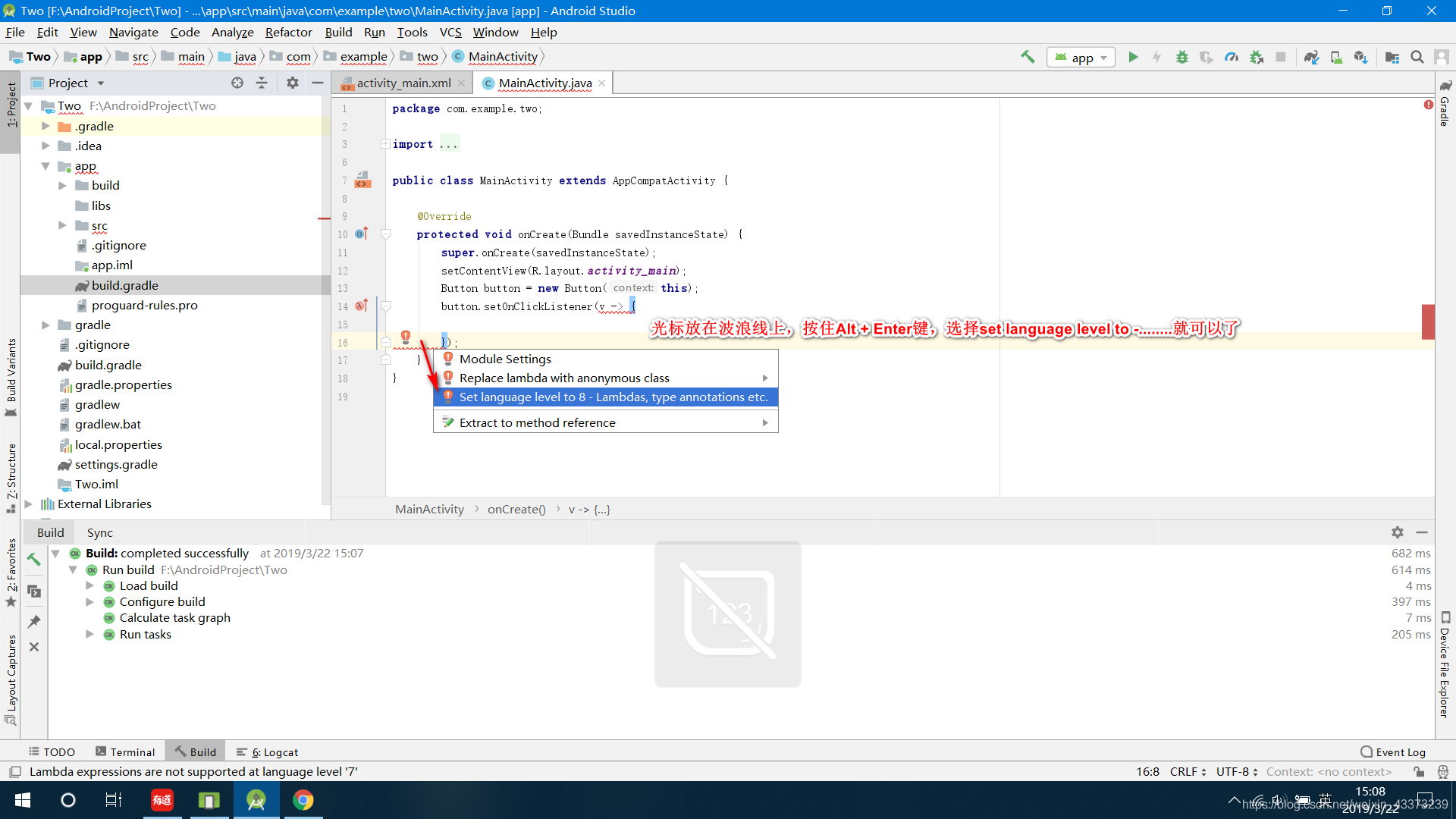Click the Attach debugger to process icon
The height and width of the screenshot is (819, 1456).
tap(1257, 57)
